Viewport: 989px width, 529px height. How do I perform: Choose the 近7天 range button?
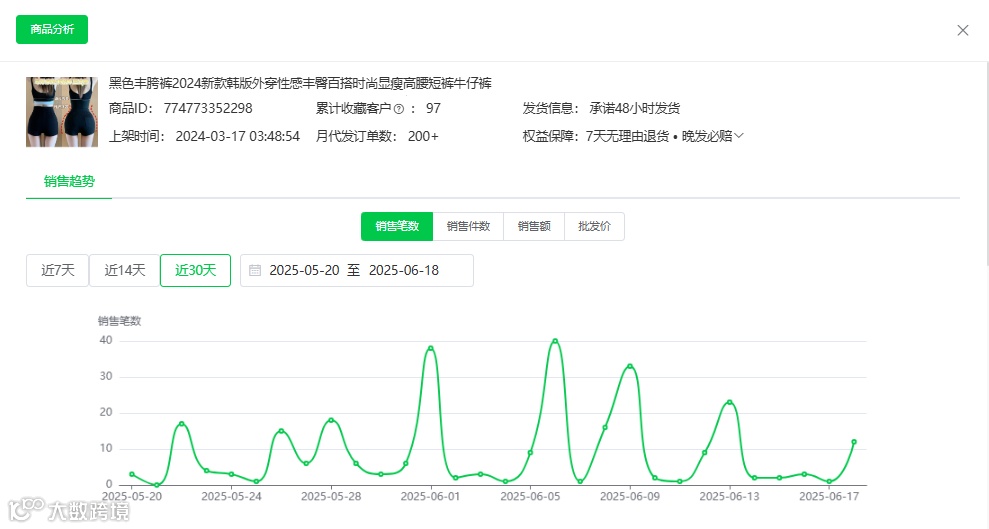(57, 270)
